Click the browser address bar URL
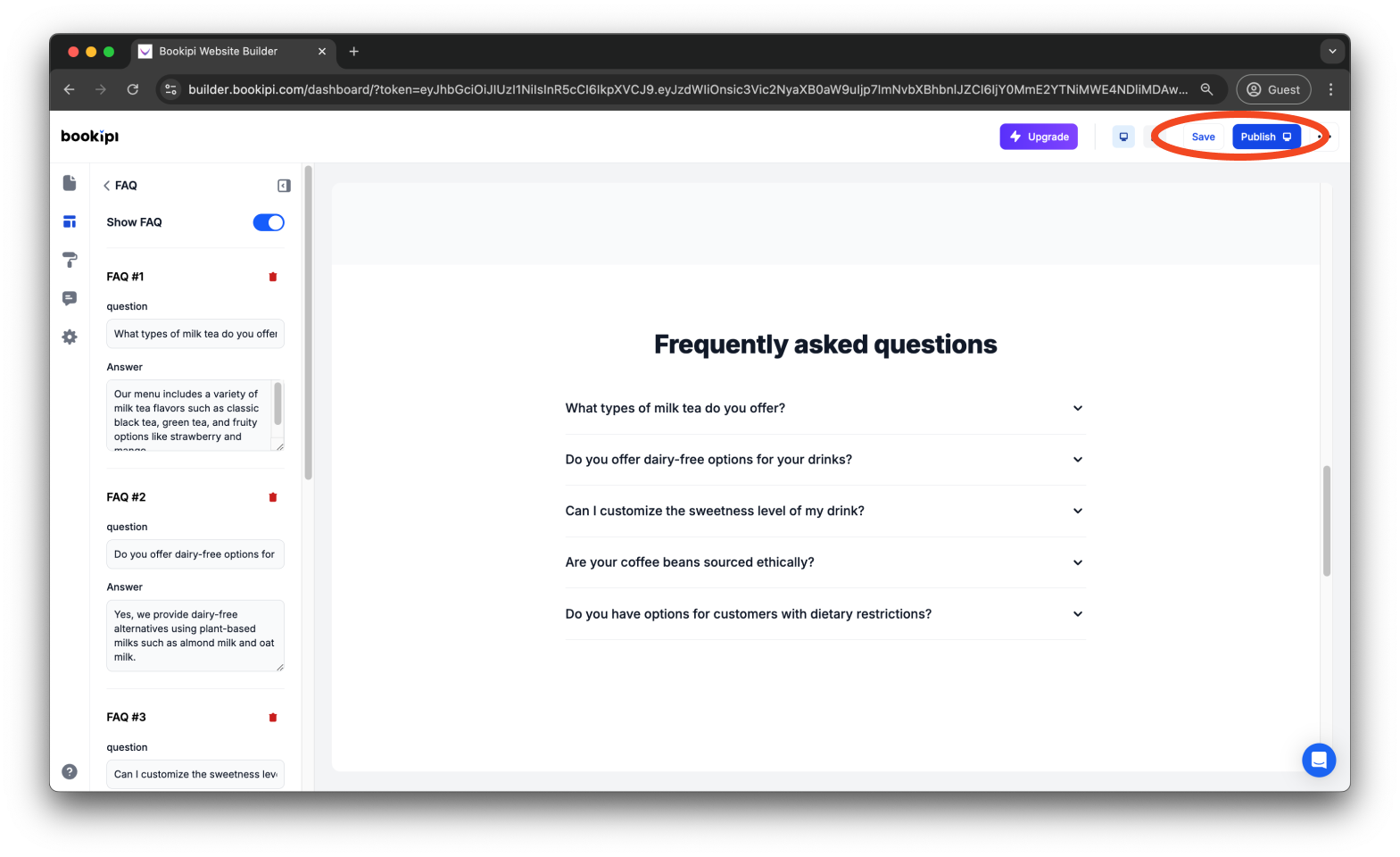Viewport: 1400px width, 857px height. [687, 89]
